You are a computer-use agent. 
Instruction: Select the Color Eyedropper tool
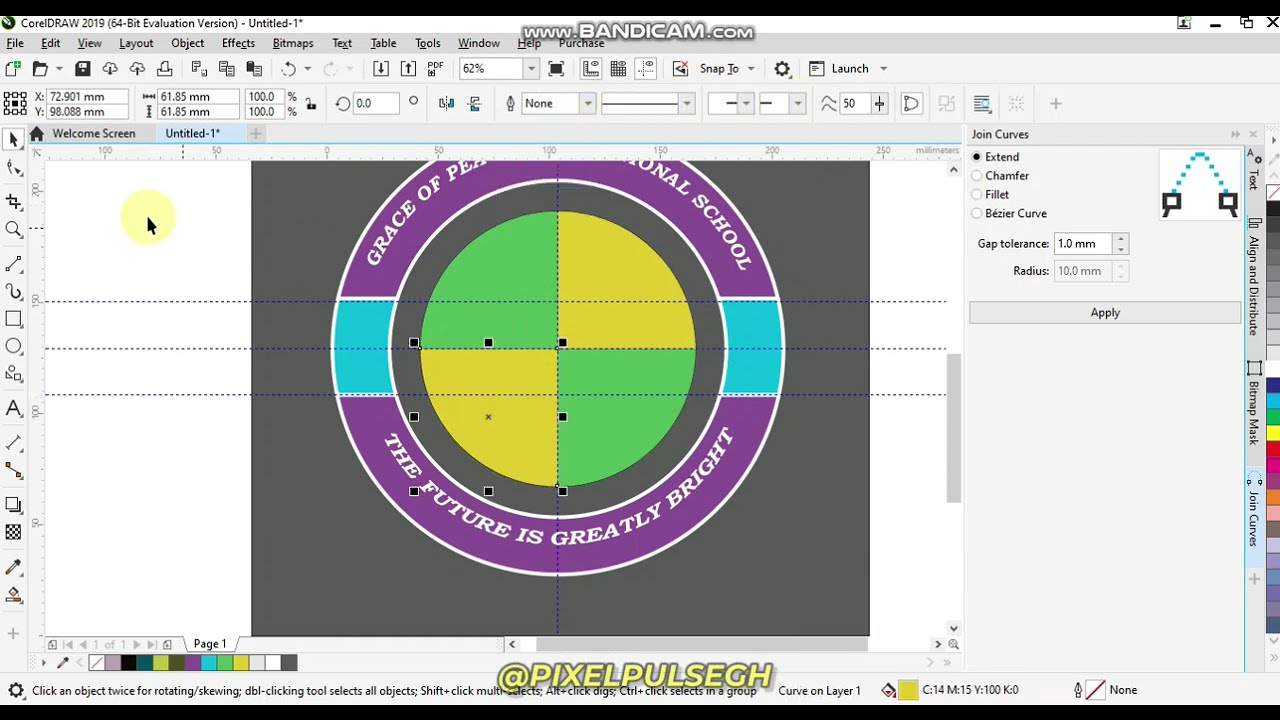tap(13, 567)
